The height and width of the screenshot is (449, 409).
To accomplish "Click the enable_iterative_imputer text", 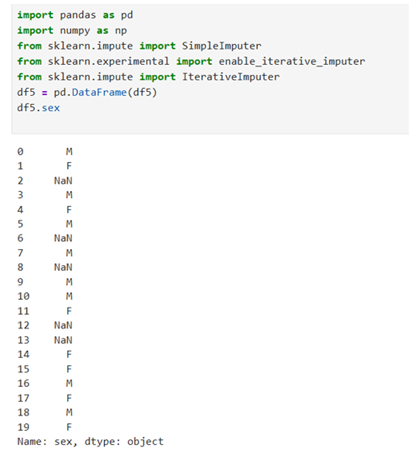I will (292, 61).
